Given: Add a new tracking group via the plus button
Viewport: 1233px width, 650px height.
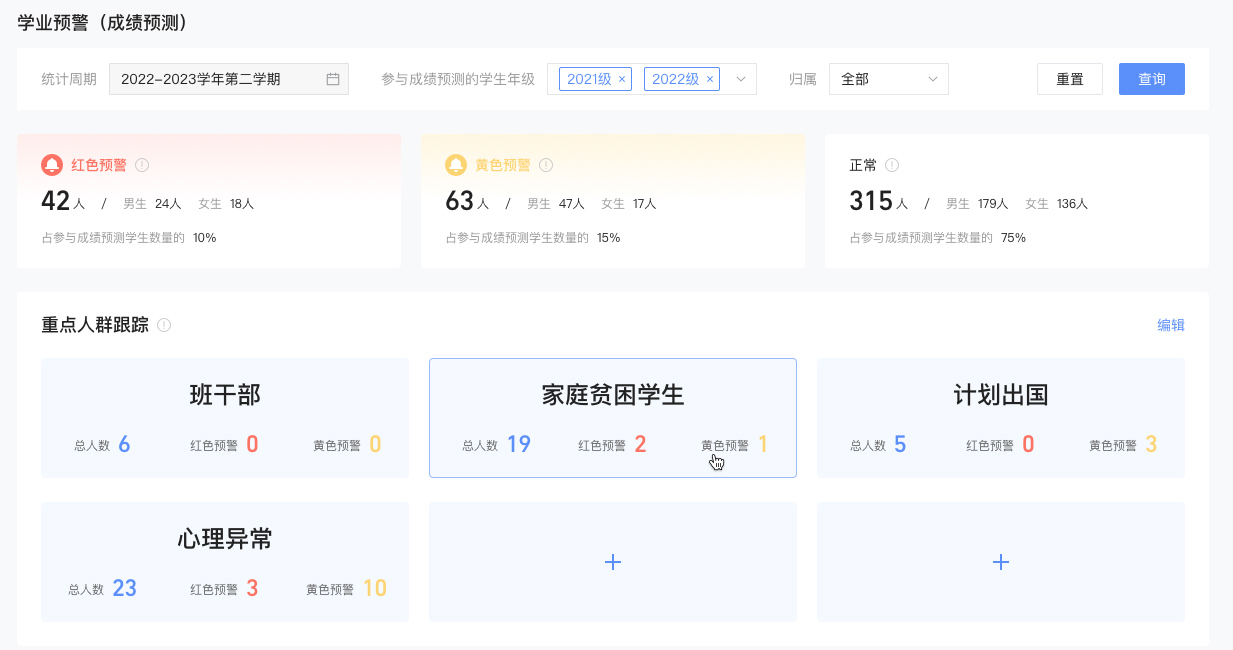Looking at the screenshot, I should [x=613, y=561].
